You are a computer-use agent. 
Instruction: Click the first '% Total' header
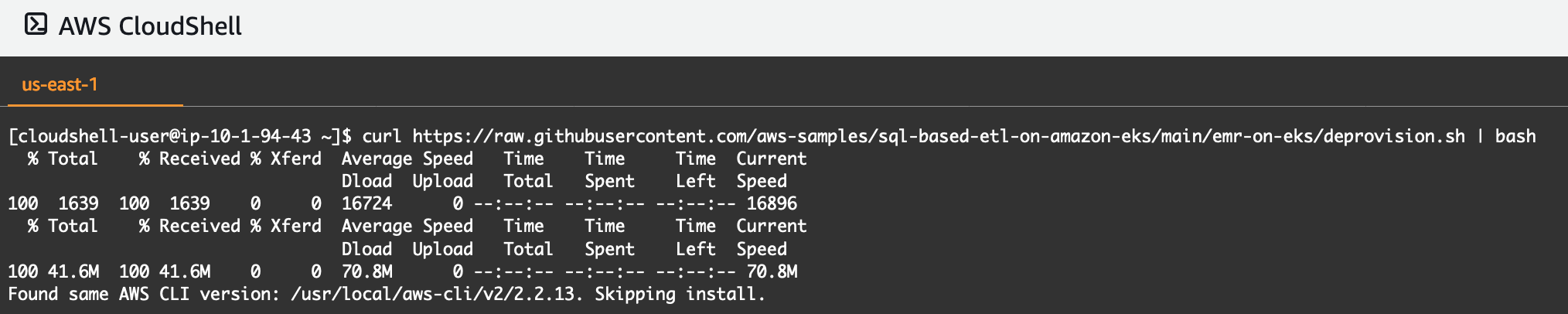(63, 159)
